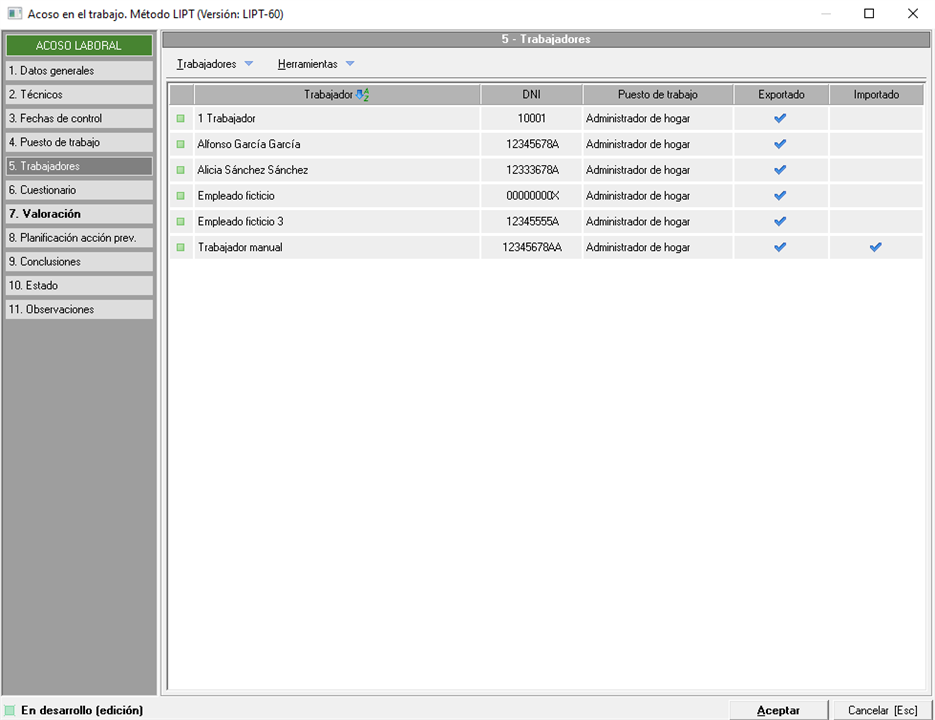Toggle Exportado checkmark for Empleado ficticio
Image resolution: width=935 pixels, height=720 pixels.
coord(780,196)
